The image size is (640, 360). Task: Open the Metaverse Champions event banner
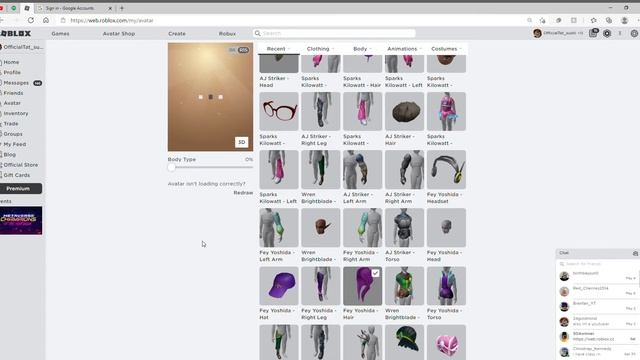[21, 220]
